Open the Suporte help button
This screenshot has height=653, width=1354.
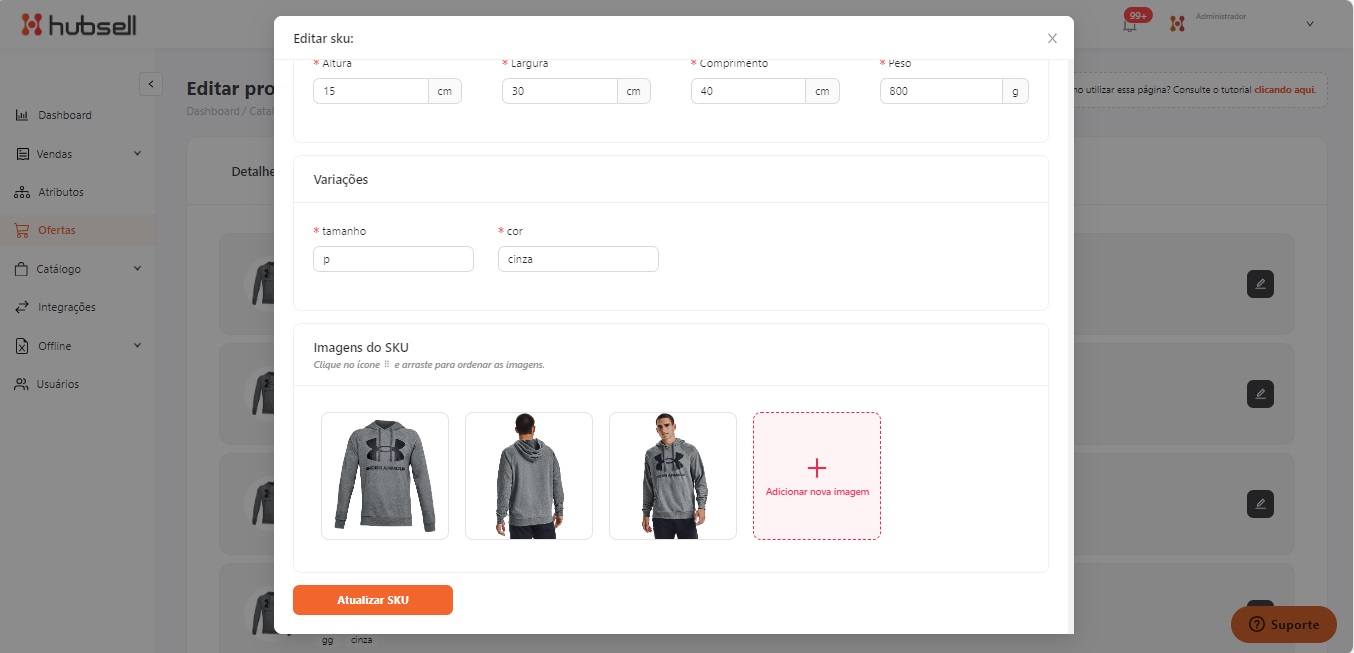pos(1283,624)
